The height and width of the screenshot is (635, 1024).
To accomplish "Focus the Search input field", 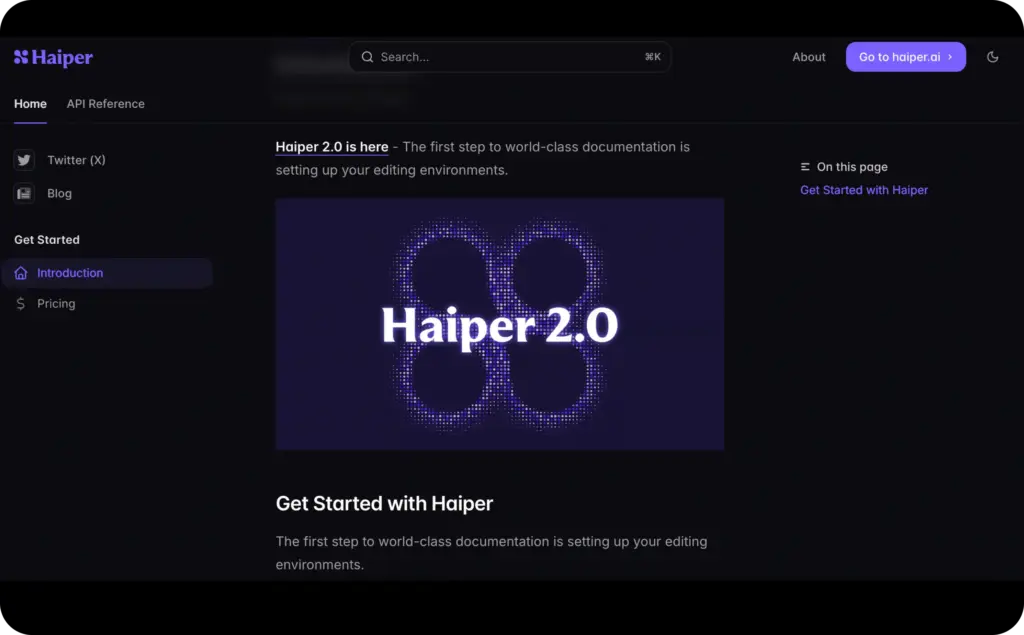I will [510, 57].
